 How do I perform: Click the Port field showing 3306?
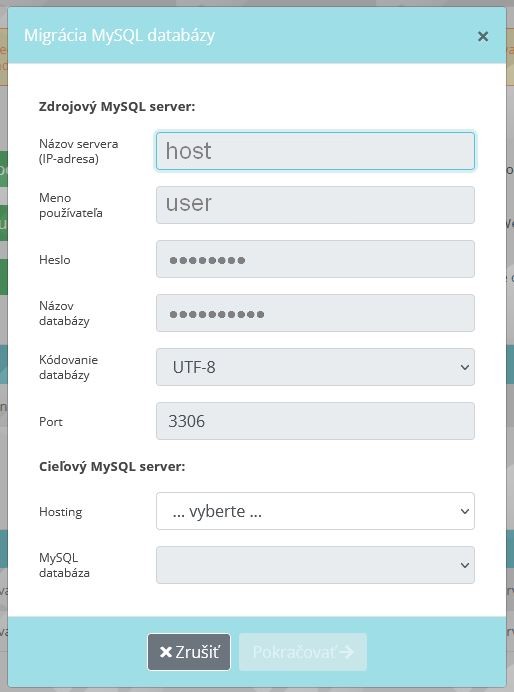(315, 421)
